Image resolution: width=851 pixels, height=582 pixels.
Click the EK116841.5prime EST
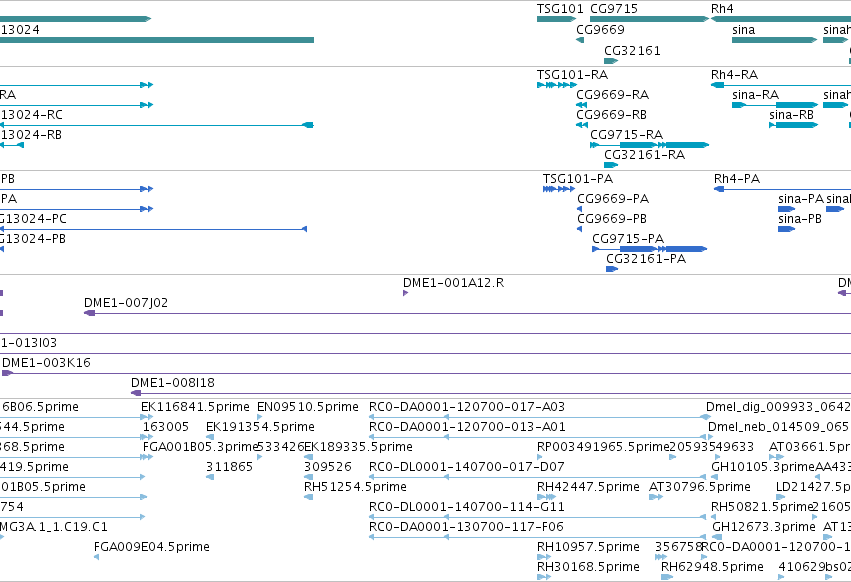[147, 417]
